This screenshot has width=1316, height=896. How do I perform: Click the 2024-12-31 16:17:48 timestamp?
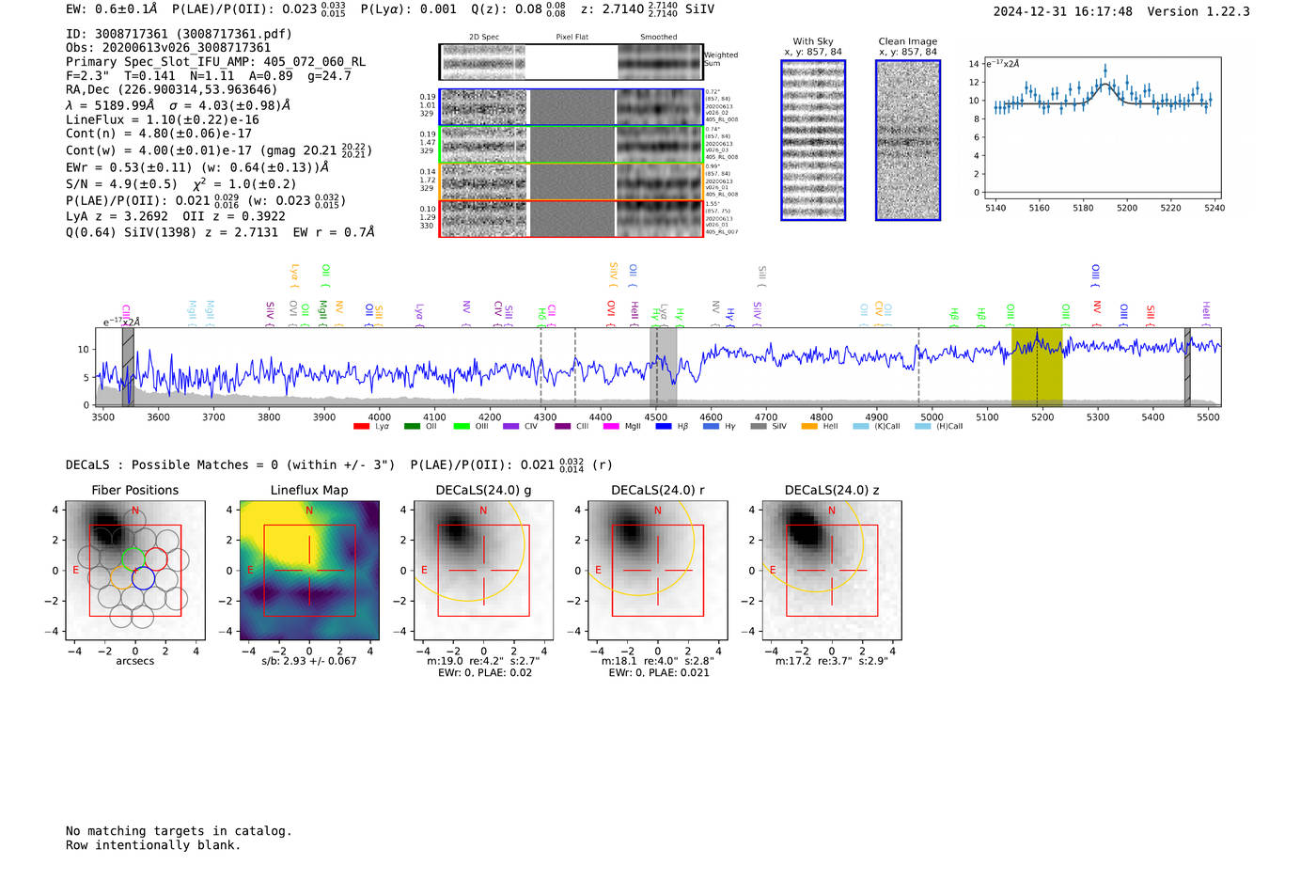[x=1063, y=11]
